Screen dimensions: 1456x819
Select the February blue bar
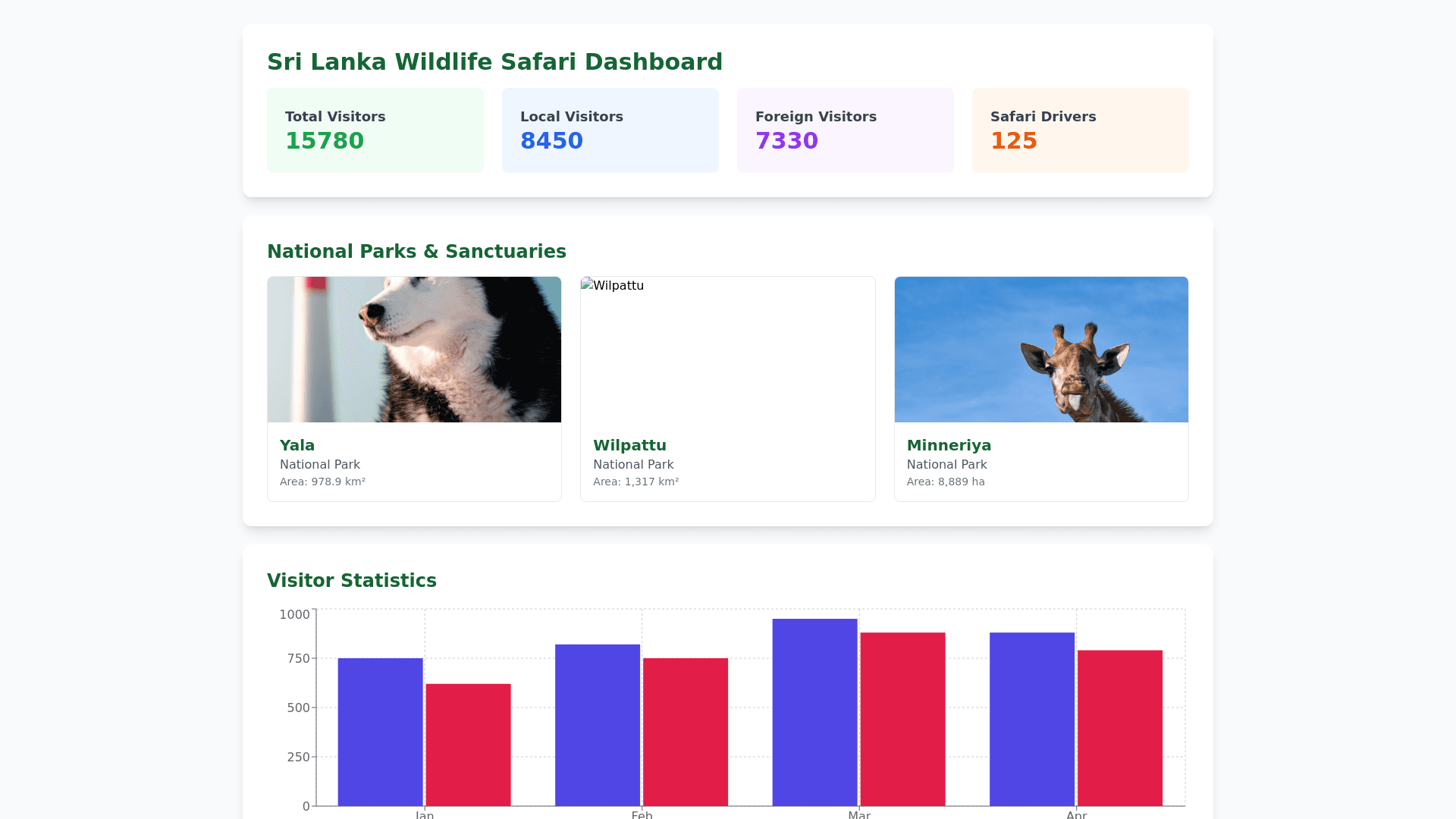(x=598, y=725)
